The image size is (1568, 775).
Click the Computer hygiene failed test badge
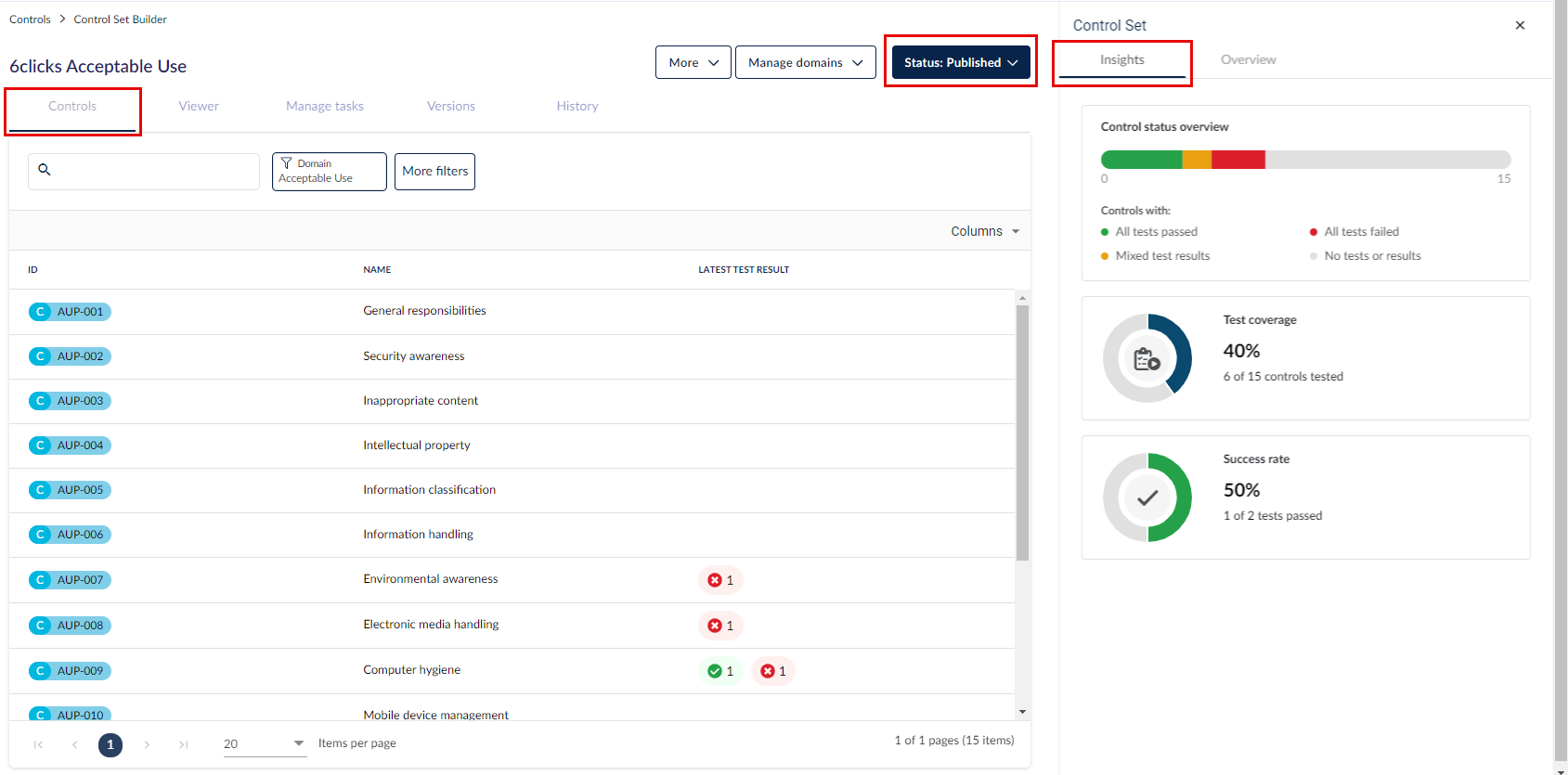pos(772,671)
